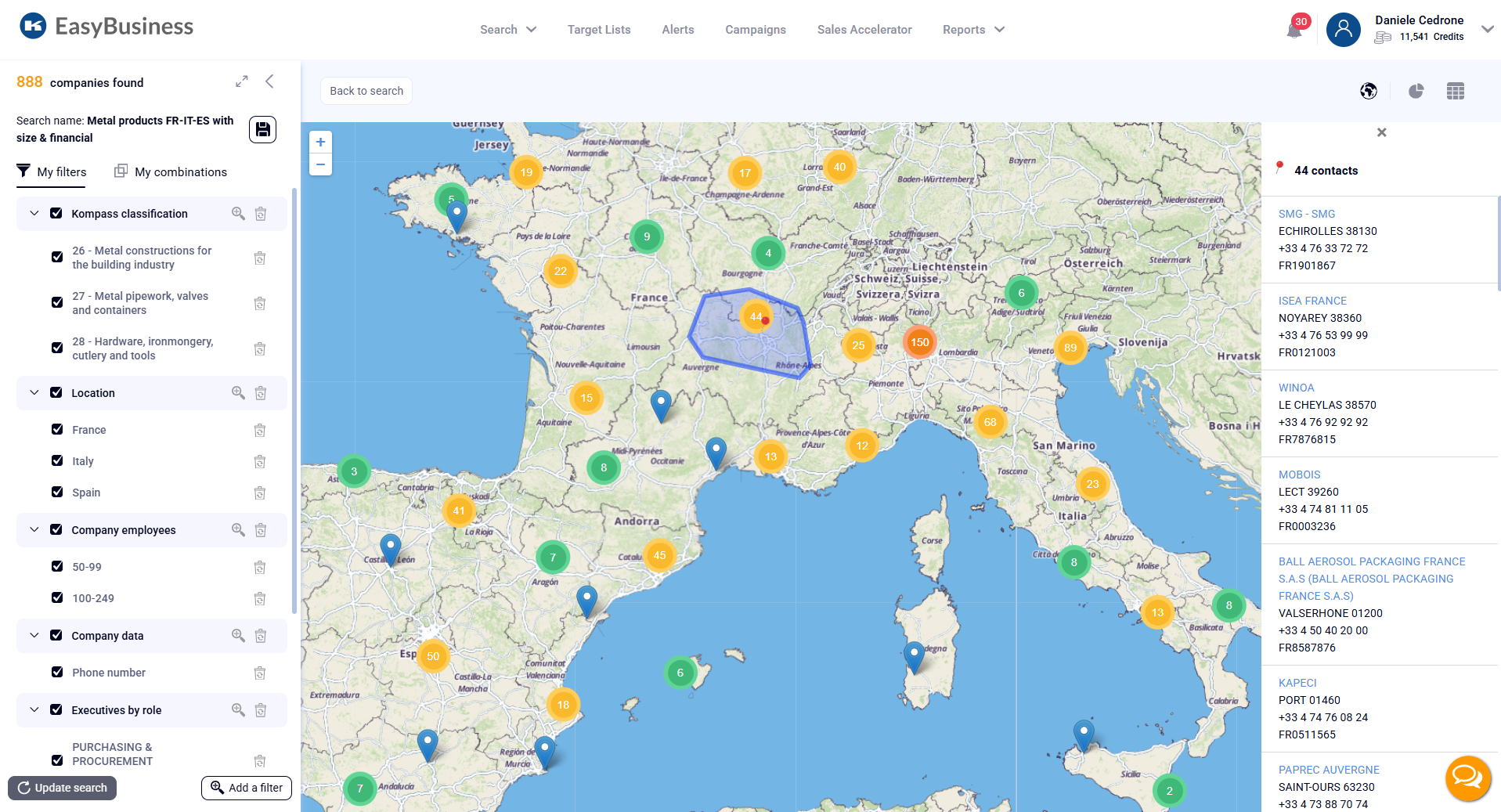Switch to table grid view icon
Image resolution: width=1501 pixels, height=812 pixels.
[1455, 92]
